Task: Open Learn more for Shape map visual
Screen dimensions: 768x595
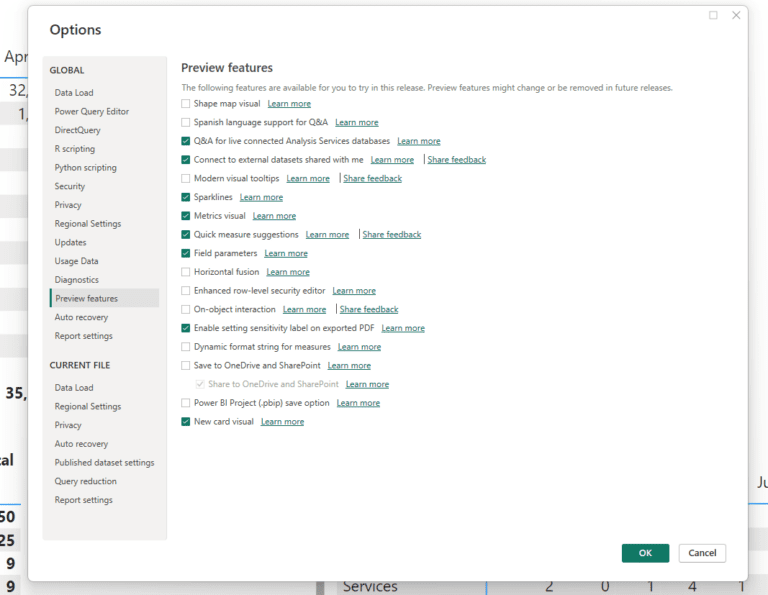Action: [x=289, y=104]
